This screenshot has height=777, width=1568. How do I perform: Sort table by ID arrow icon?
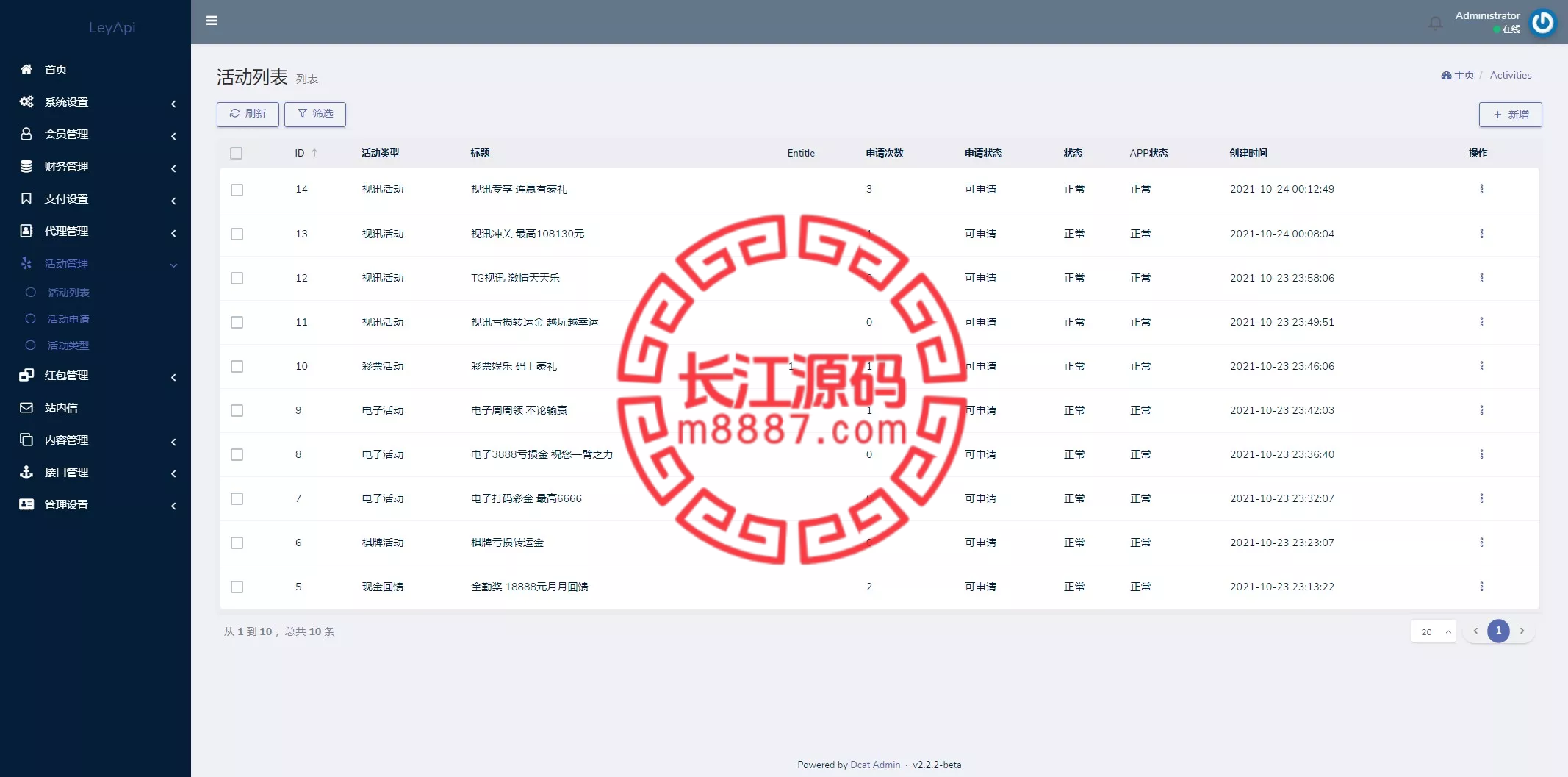(x=314, y=153)
